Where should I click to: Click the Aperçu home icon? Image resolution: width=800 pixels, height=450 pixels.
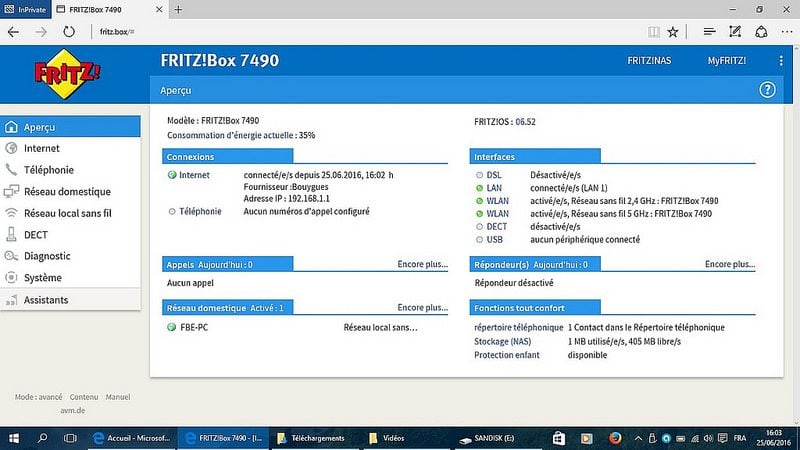tap(11, 127)
